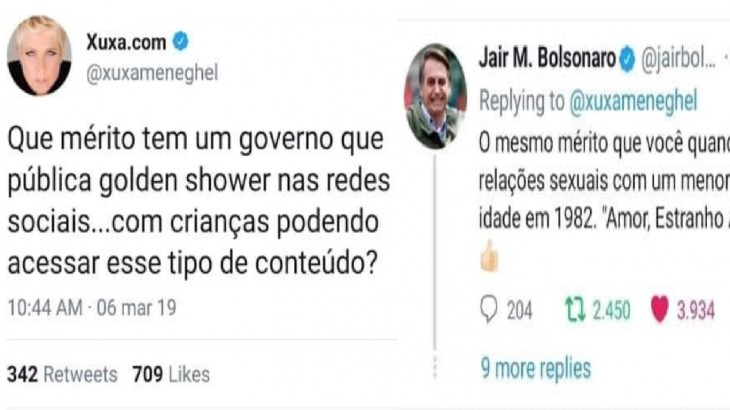View the 709 Likes list
This screenshot has height=410, width=730.
pyautogui.click(x=171, y=374)
